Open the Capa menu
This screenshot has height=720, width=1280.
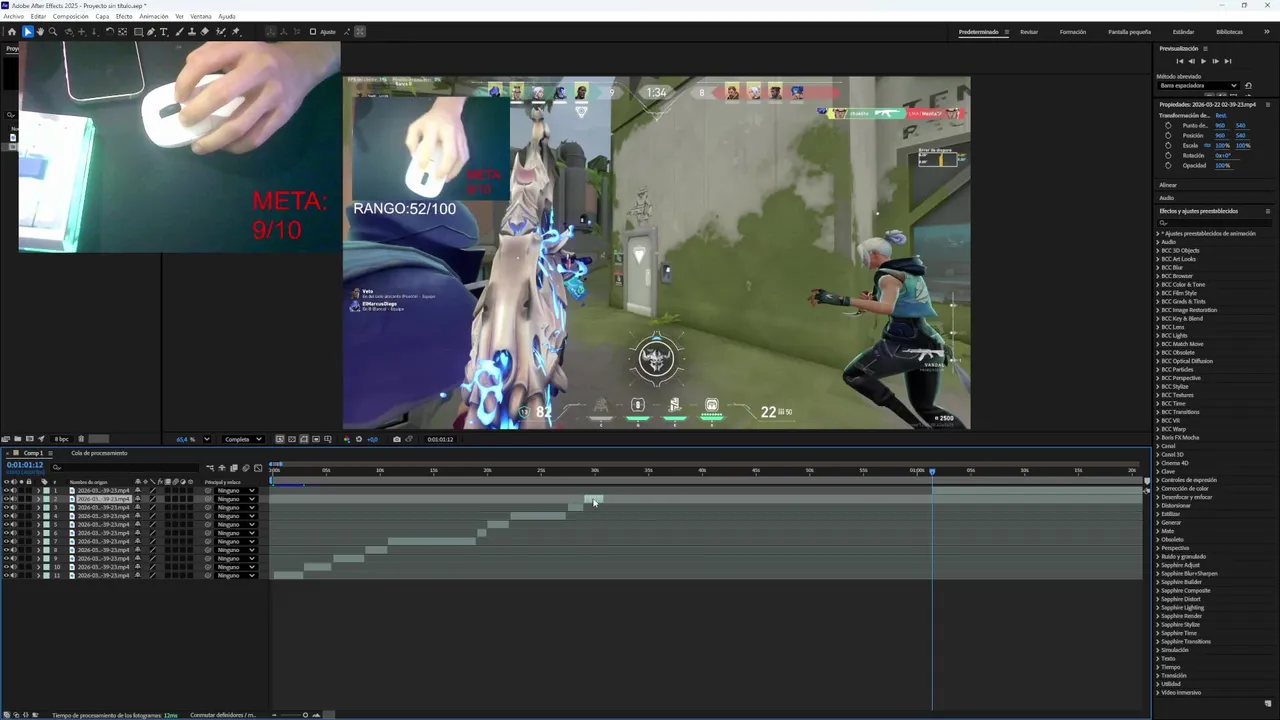point(102,17)
